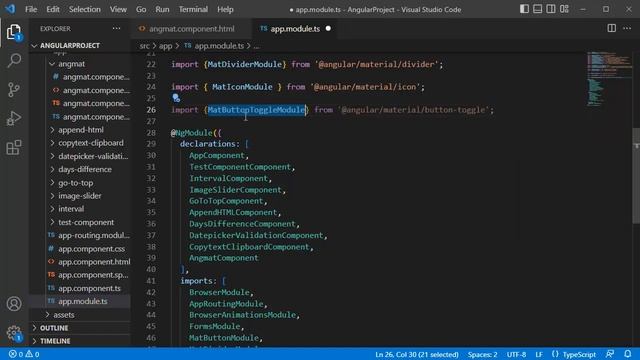This screenshot has height=360, width=640.
Task: Open Customize Layout icon
Action: pos(564,9)
